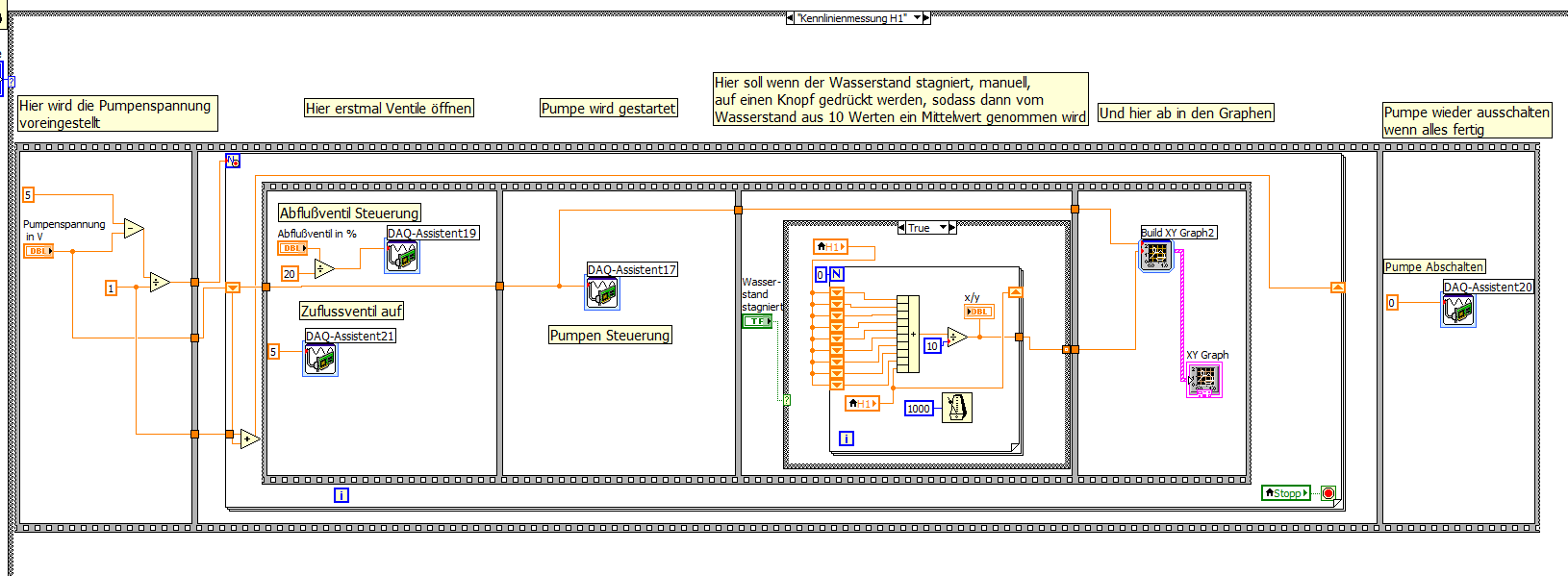Click the Abflußventil in % DBL terminal

[293, 248]
